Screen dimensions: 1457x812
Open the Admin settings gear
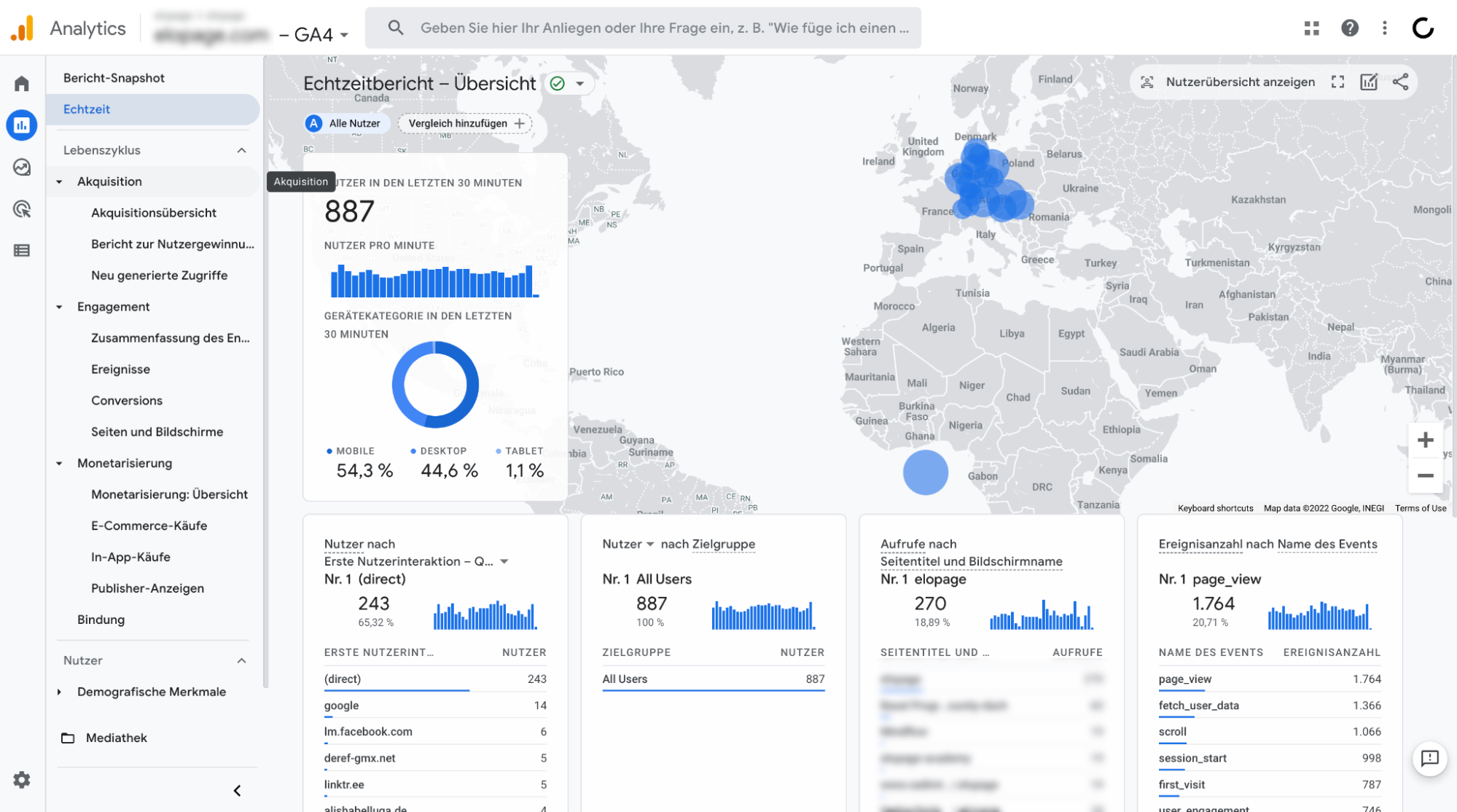(x=22, y=780)
